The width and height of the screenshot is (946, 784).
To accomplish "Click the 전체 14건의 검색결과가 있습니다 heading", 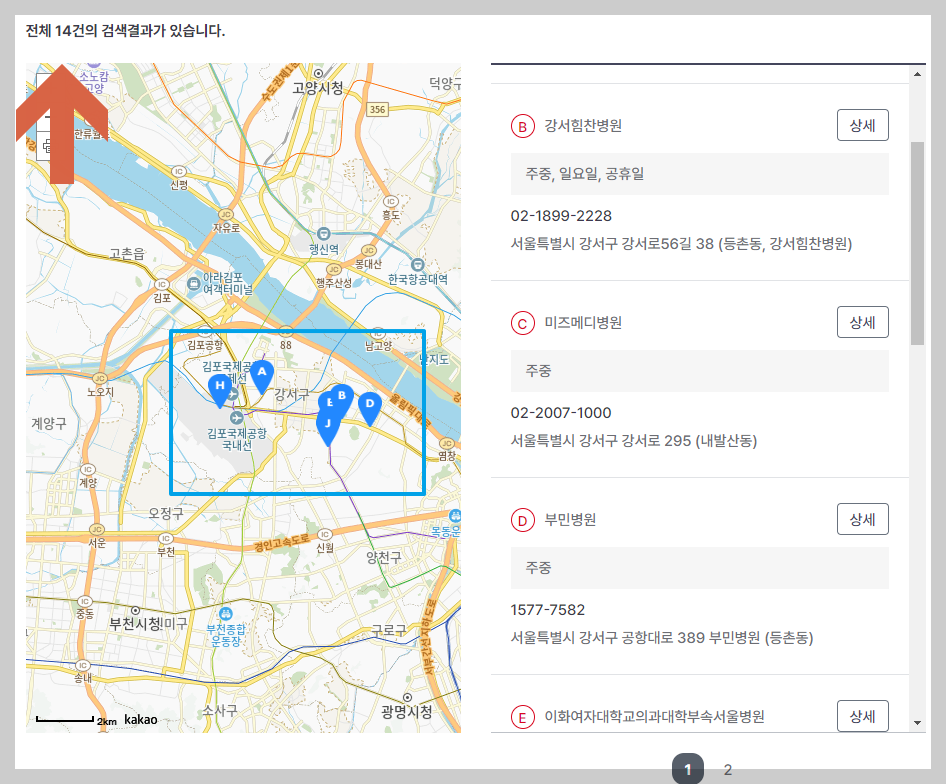I will click(x=125, y=31).
